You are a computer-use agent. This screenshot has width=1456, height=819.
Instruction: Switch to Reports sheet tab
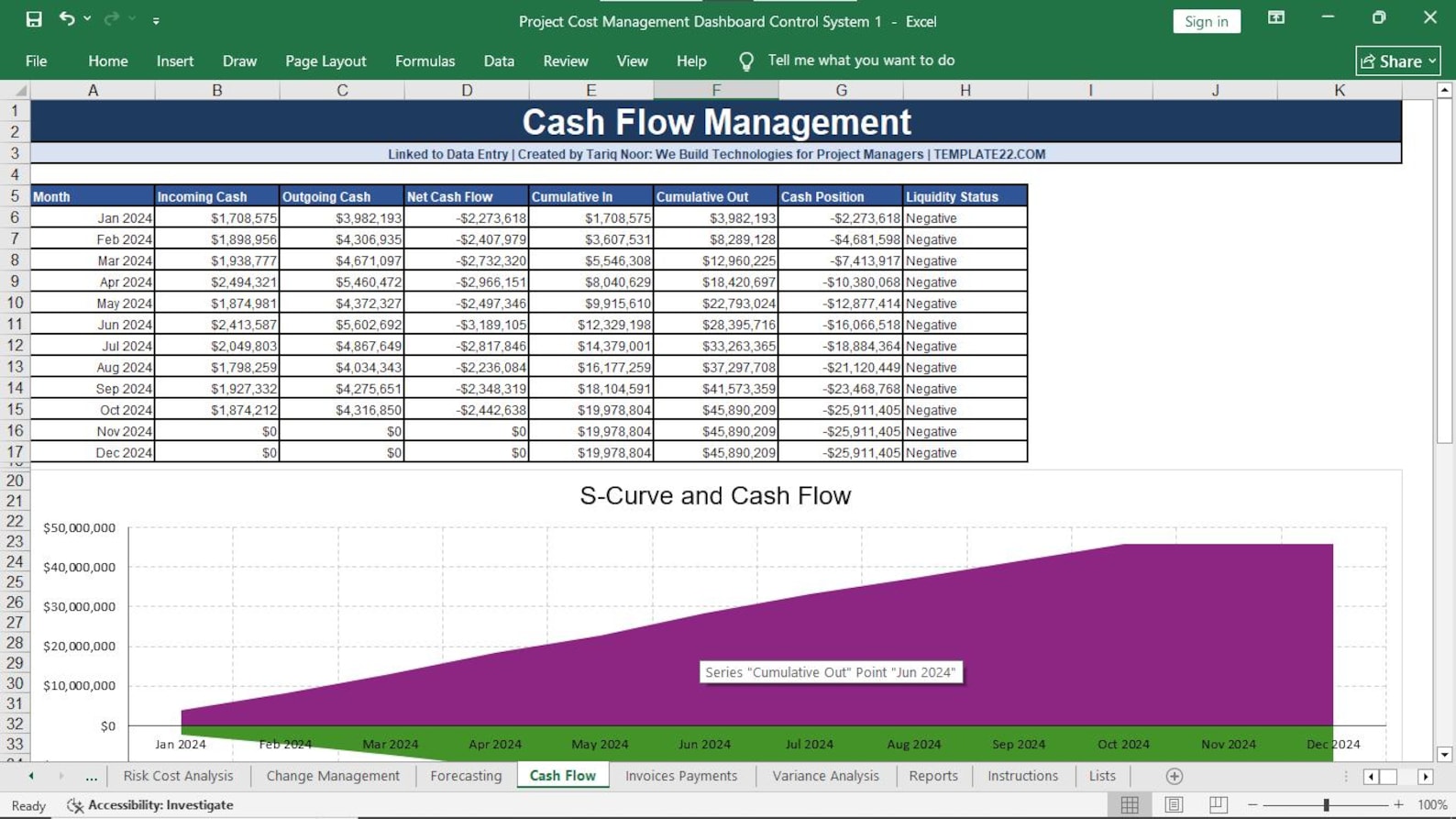pos(933,776)
